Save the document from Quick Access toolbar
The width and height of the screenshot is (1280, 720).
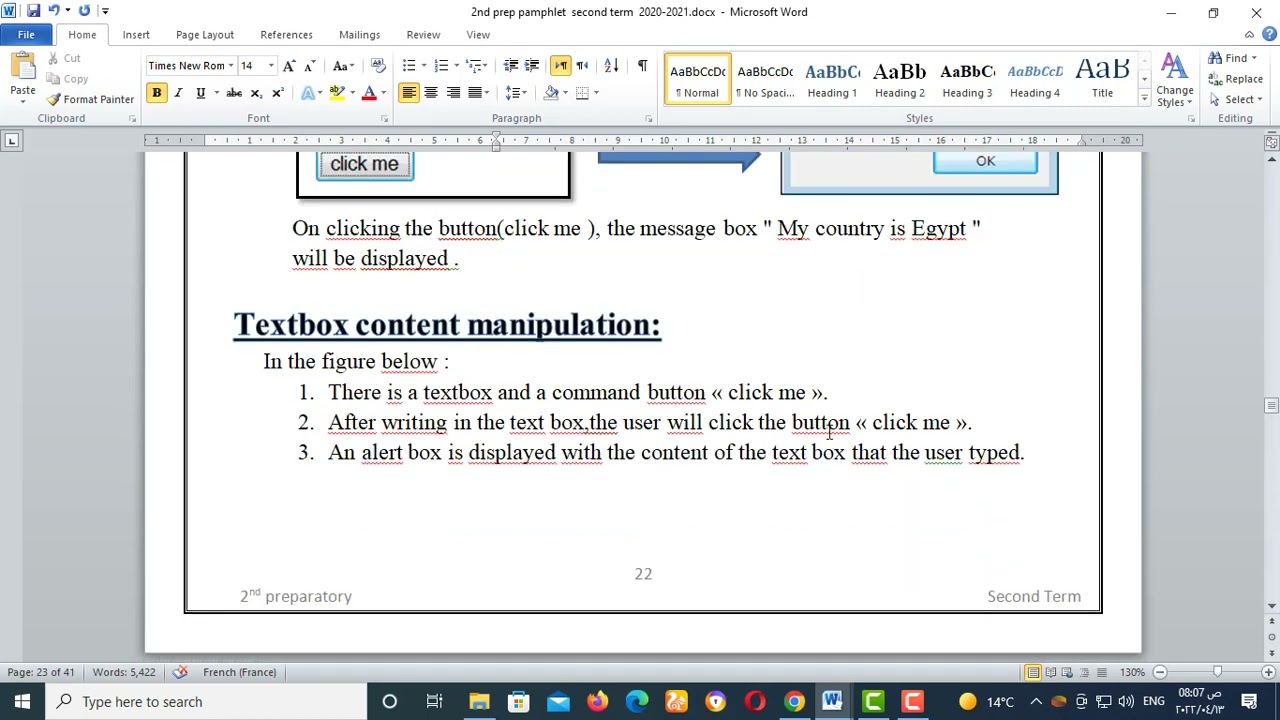point(33,11)
